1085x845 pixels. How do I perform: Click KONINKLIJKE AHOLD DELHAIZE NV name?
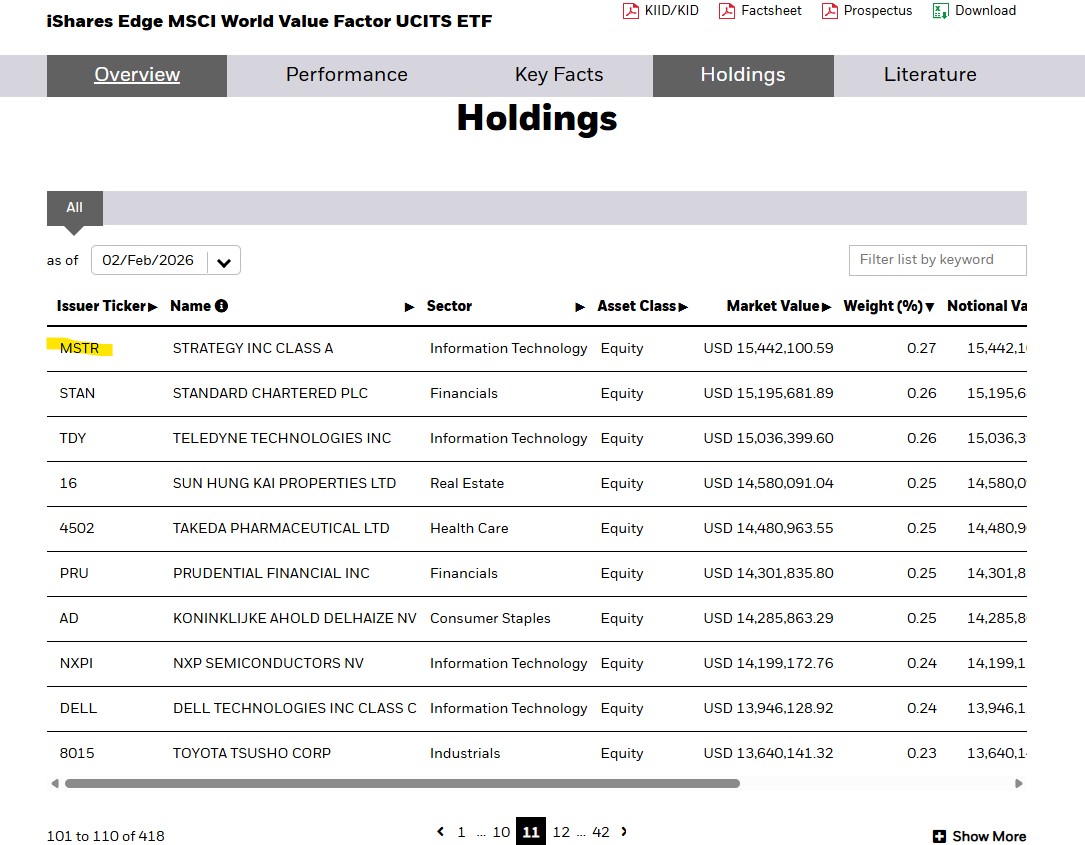click(x=295, y=618)
